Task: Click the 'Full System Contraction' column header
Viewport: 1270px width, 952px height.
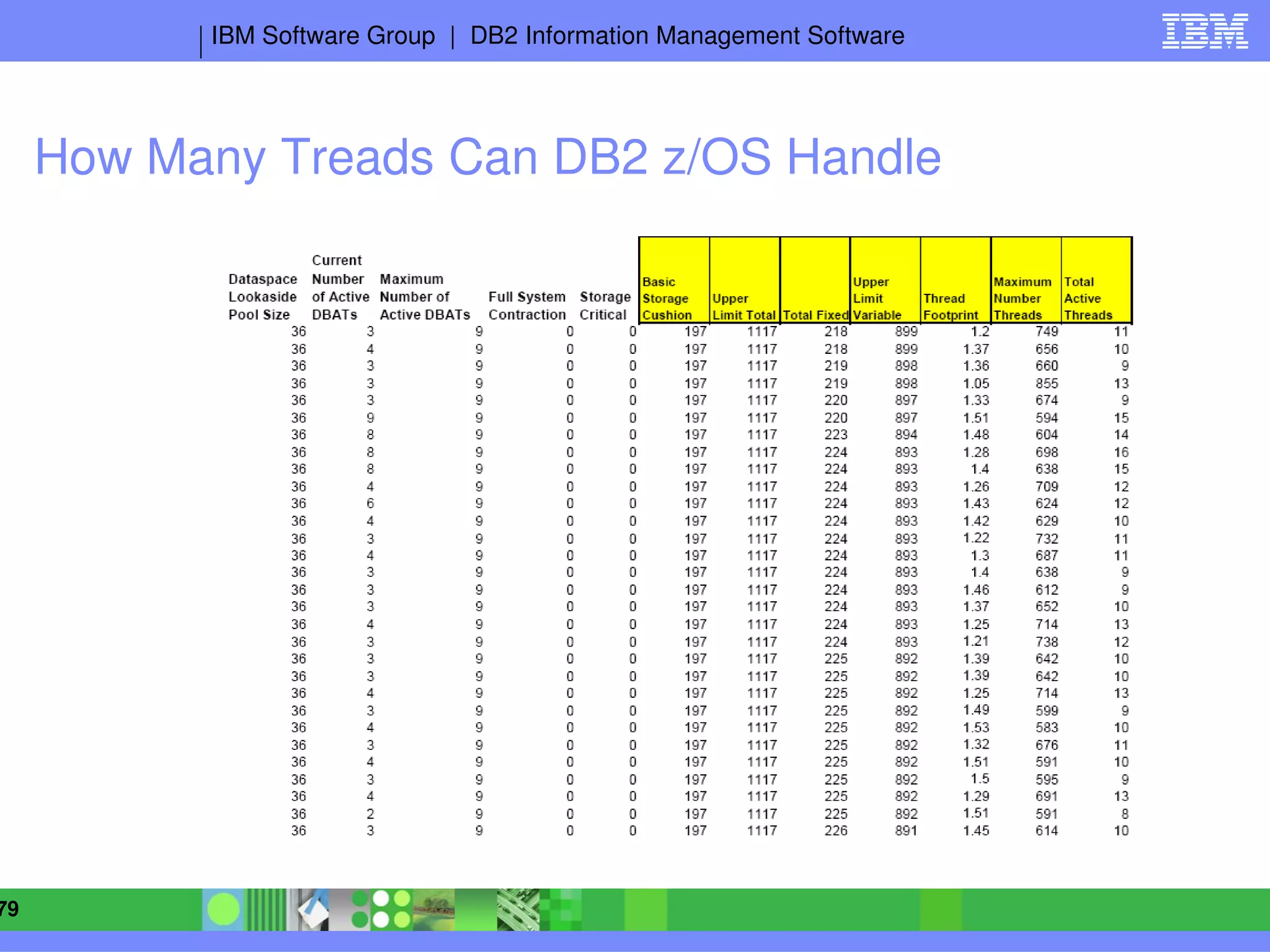Action: (527, 306)
